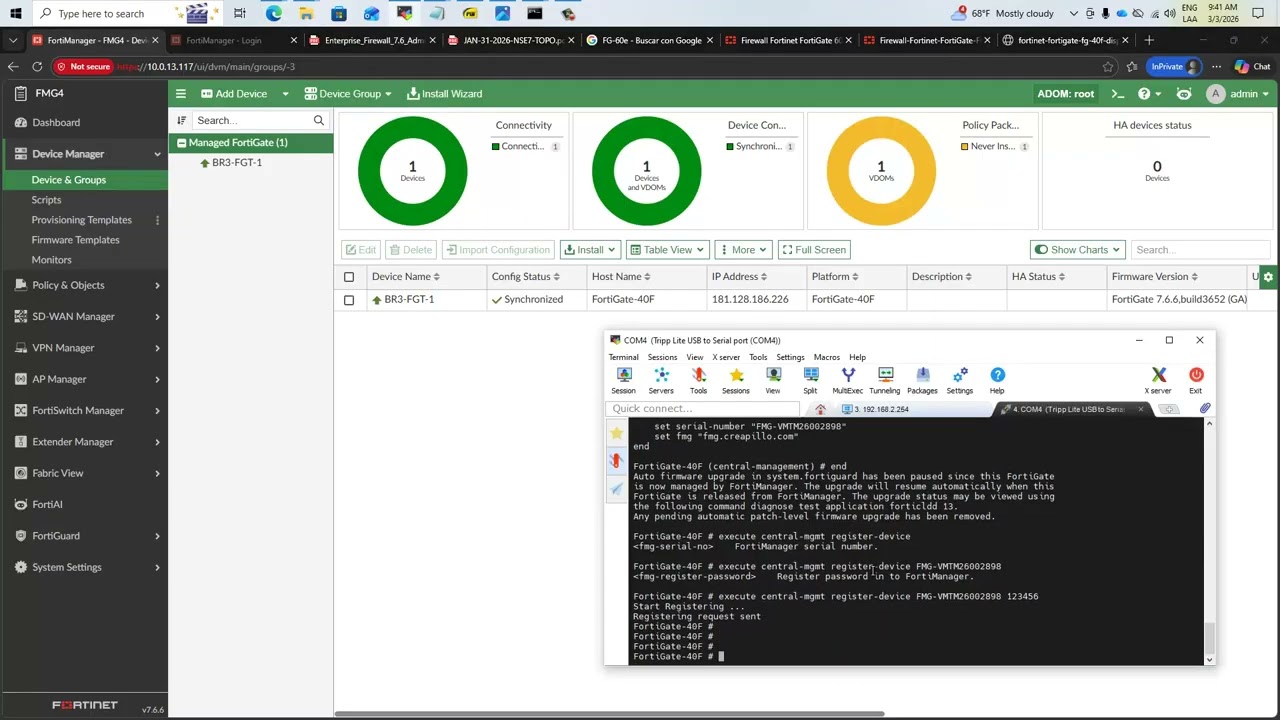
Task: Click MobaXterm toolbar Settings gear icon
Action: coord(960,380)
